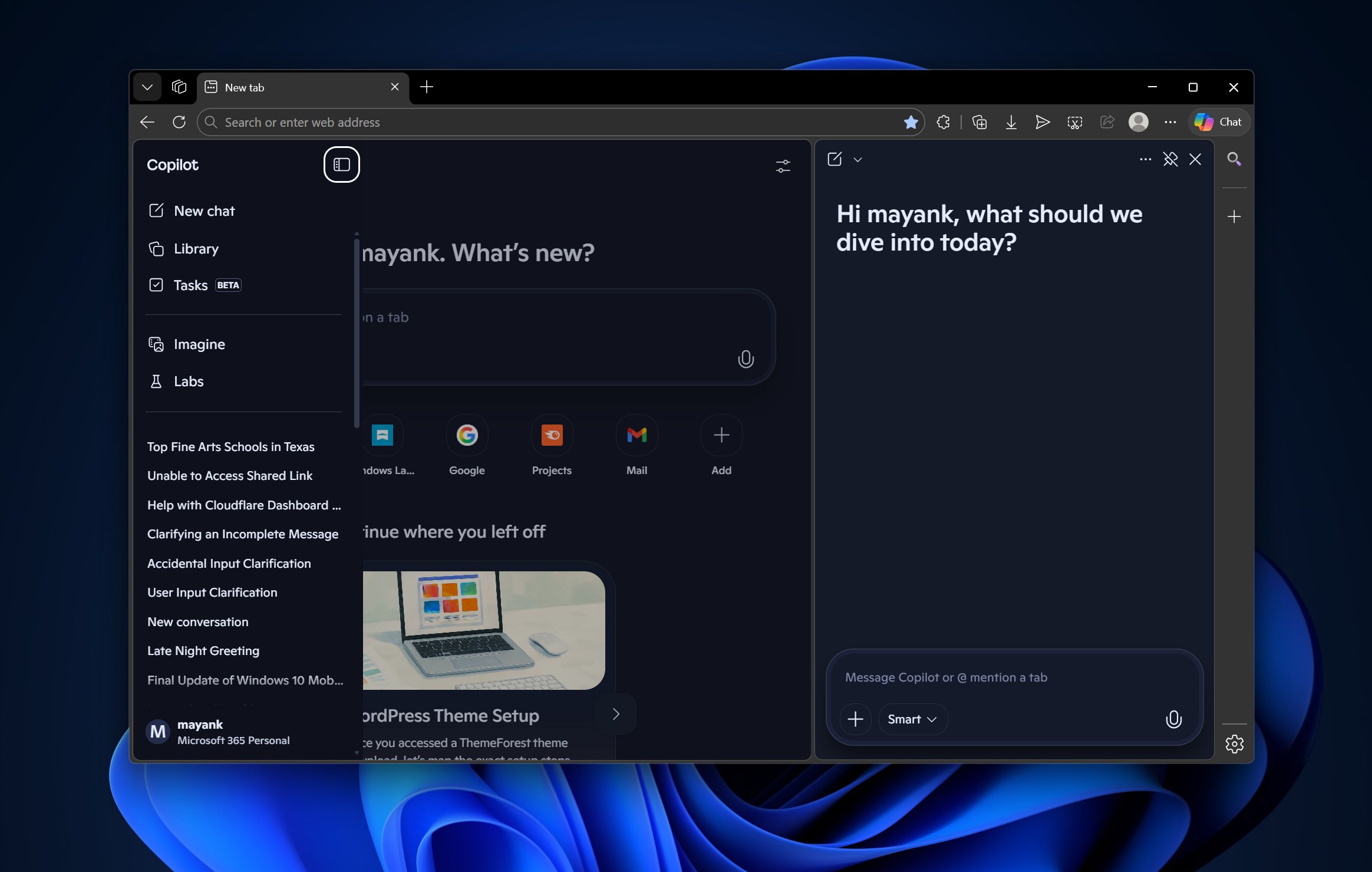This screenshot has width=1372, height=872.
Task: Open search in the Copilot side panel
Action: pyautogui.click(x=1235, y=159)
